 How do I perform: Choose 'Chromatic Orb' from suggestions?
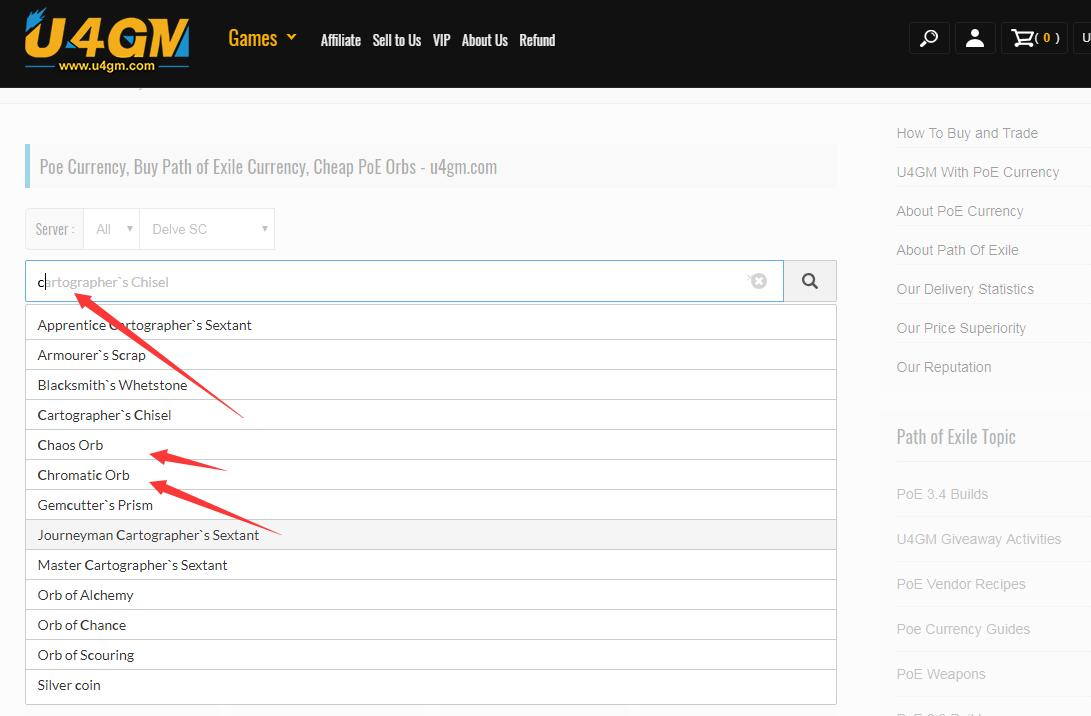[431, 475]
